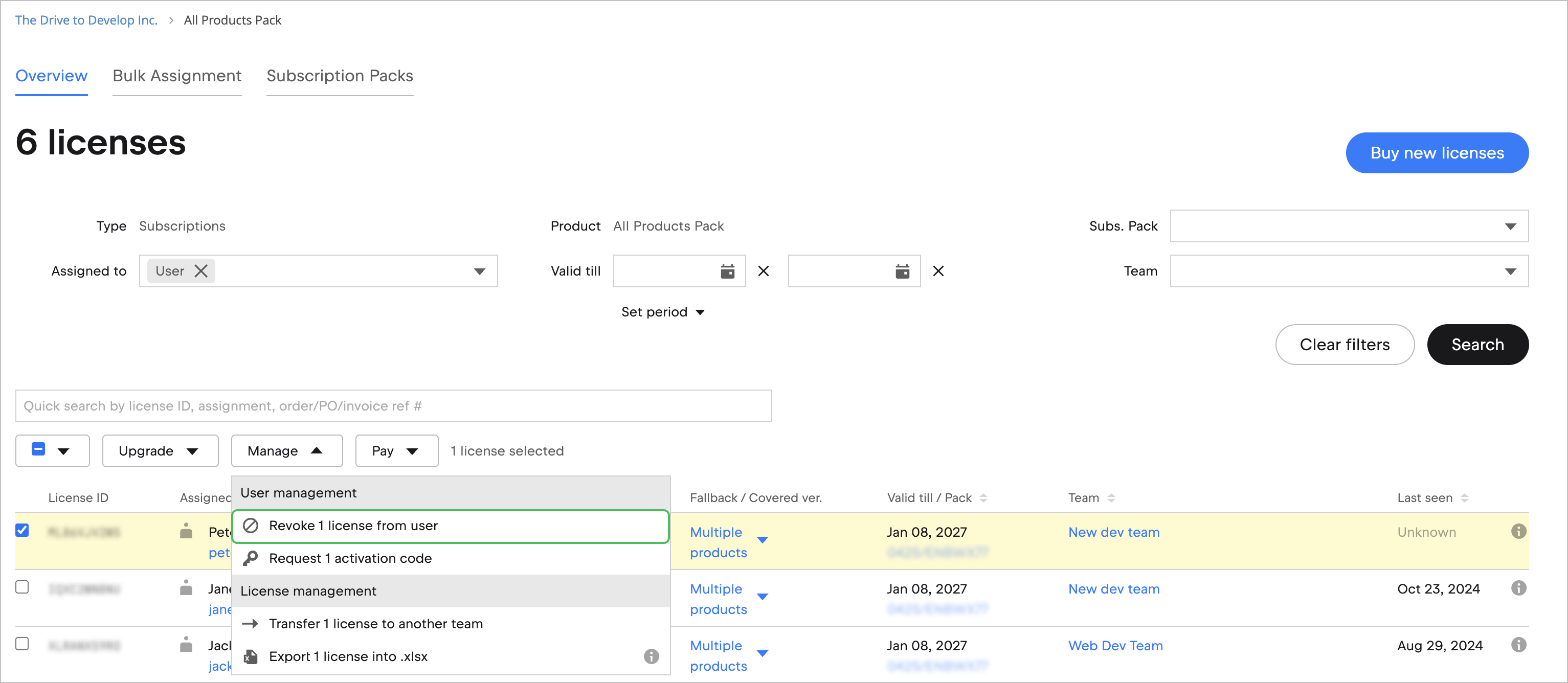Remove the User filter tag
The height and width of the screenshot is (683, 1568).
(x=201, y=271)
